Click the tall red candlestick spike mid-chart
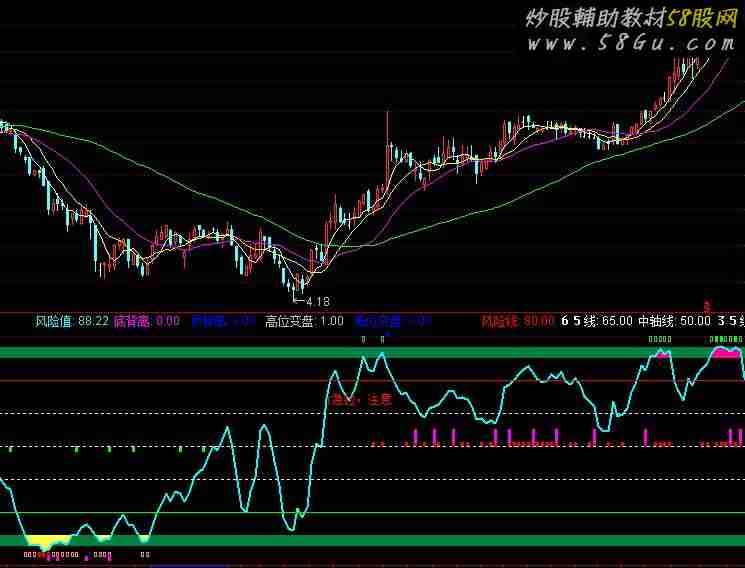The image size is (745, 568). [x=387, y=130]
